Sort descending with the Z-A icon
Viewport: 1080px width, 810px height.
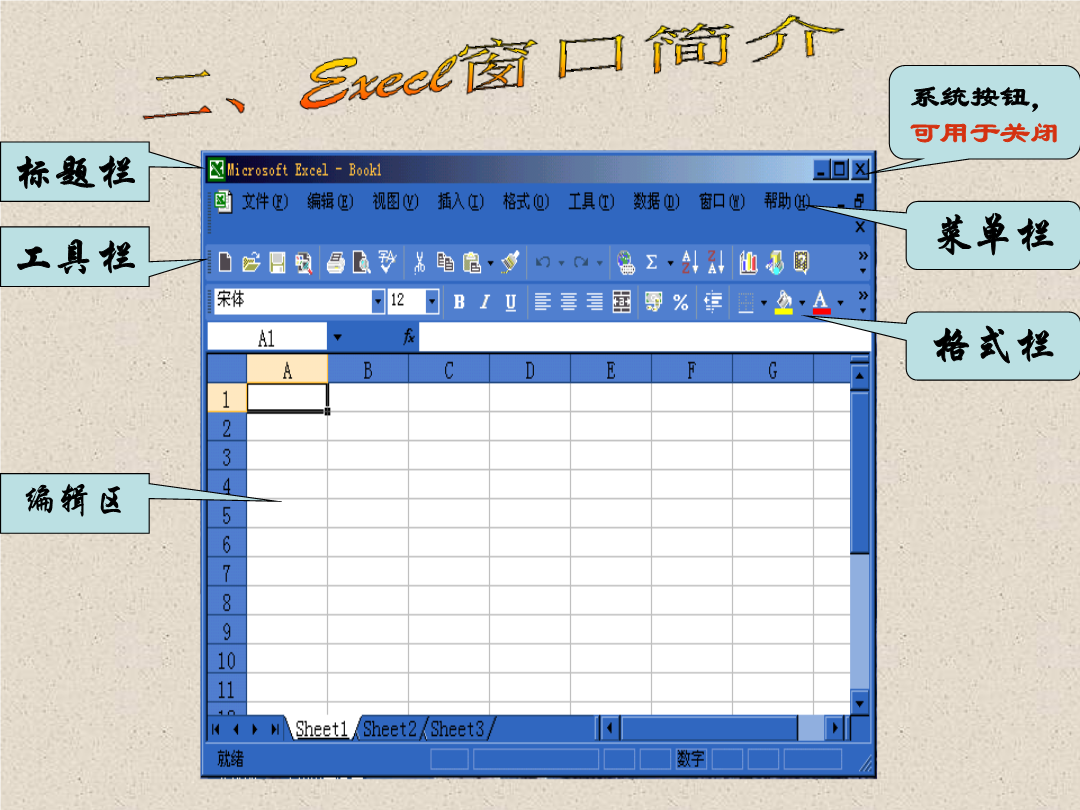(716, 262)
